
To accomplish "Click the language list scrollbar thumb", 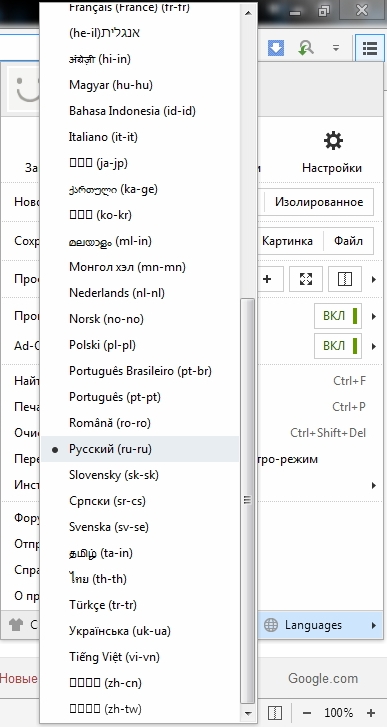I will [247, 500].
